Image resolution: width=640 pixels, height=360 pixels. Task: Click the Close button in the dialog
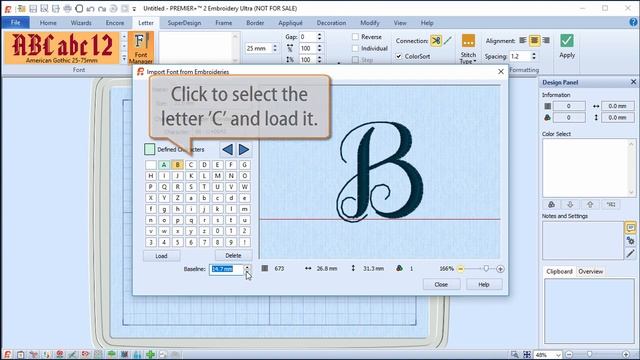pyautogui.click(x=441, y=284)
